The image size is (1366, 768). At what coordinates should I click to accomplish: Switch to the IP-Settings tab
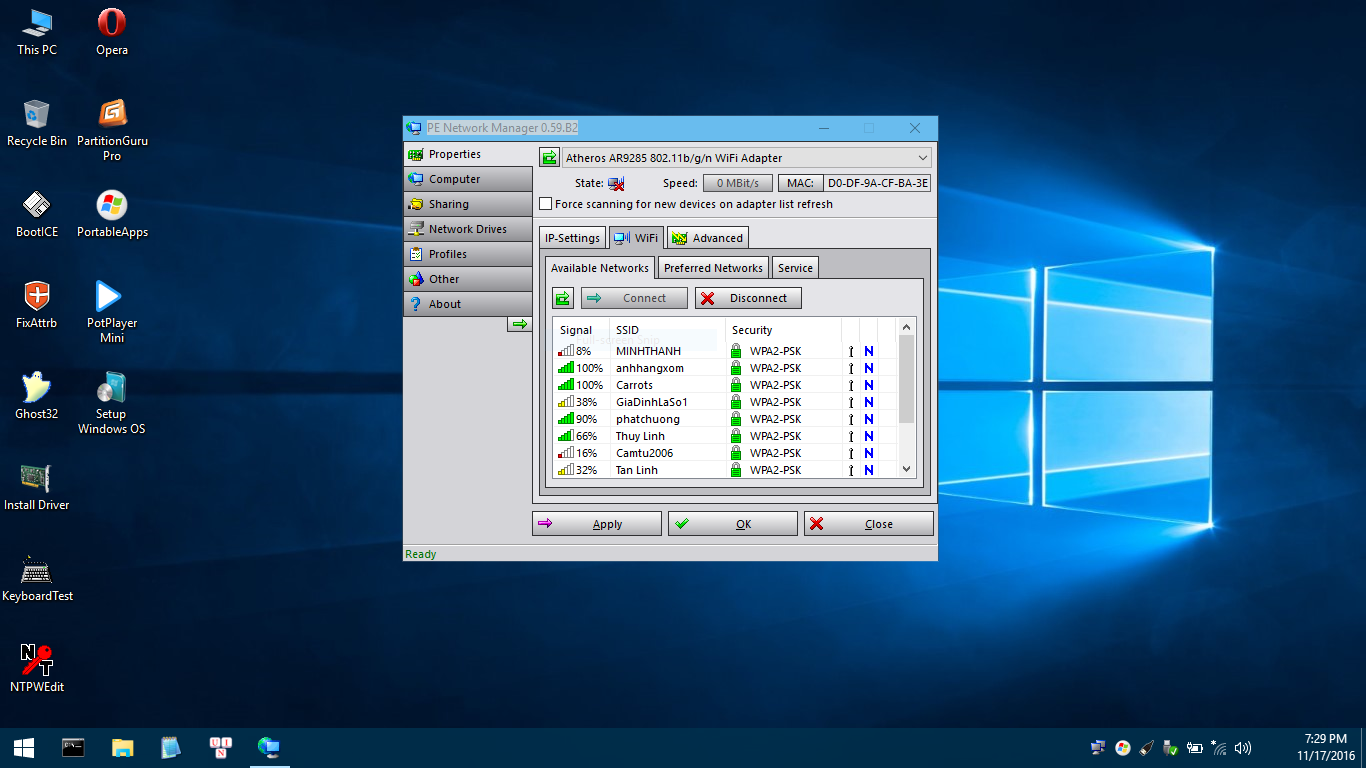pyautogui.click(x=572, y=237)
